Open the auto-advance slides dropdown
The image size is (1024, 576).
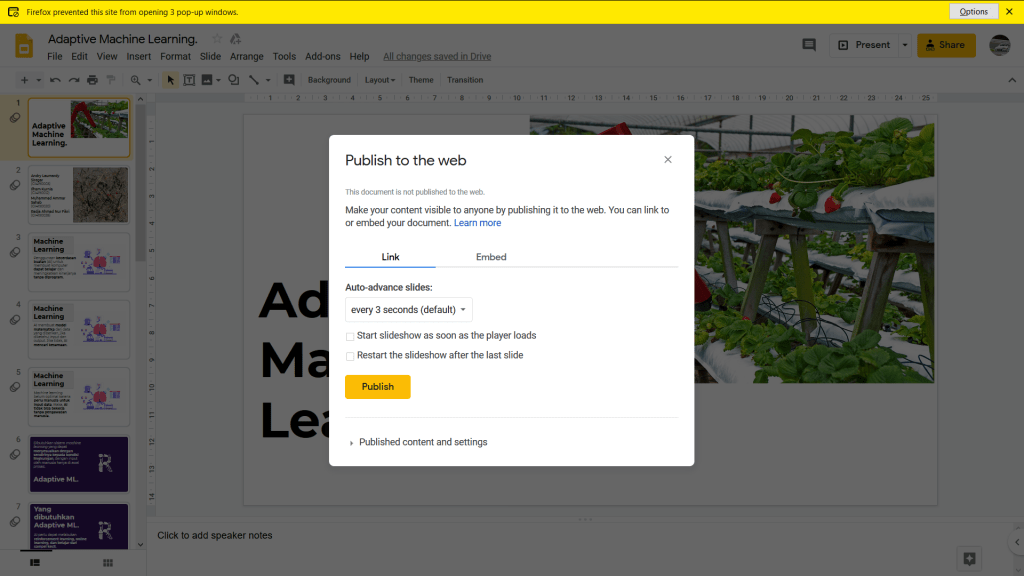click(408, 310)
